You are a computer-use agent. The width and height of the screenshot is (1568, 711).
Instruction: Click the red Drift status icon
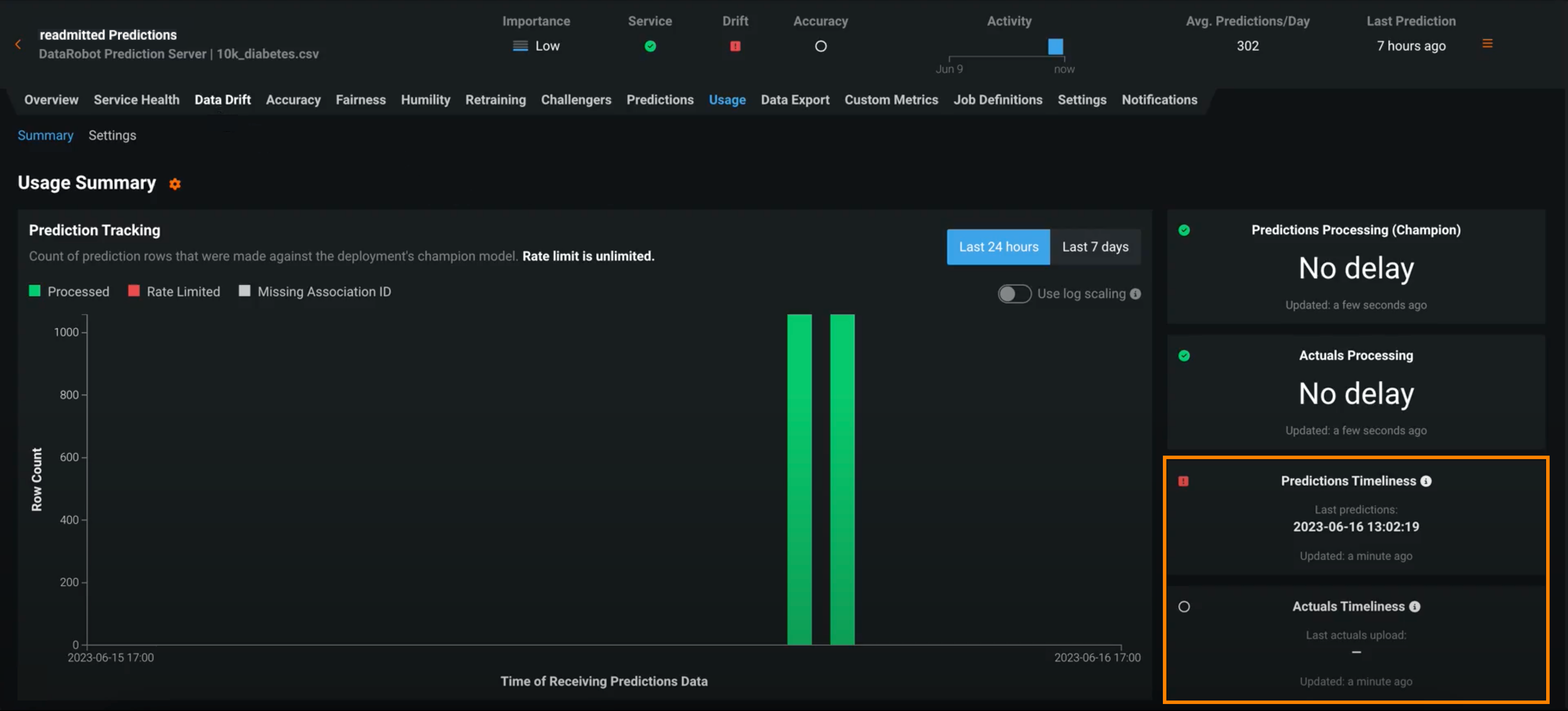pos(735,46)
